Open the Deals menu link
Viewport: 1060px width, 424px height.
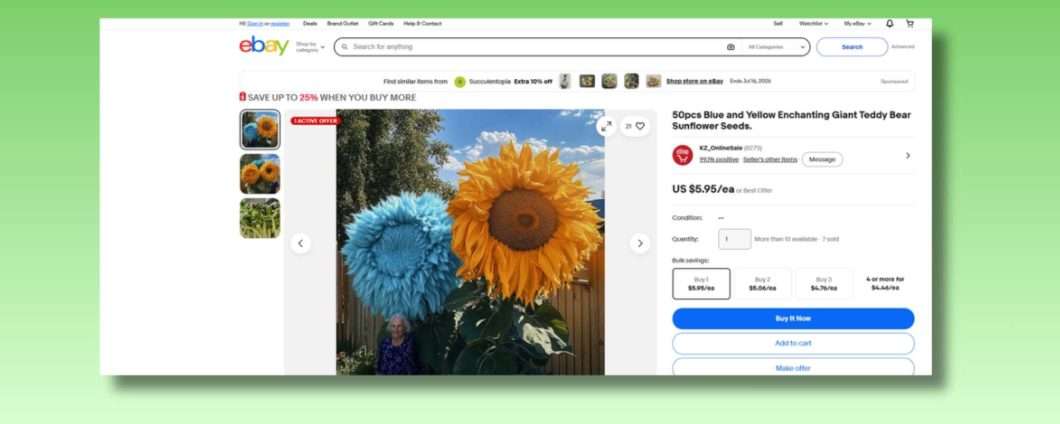pyautogui.click(x=310, y=24)
